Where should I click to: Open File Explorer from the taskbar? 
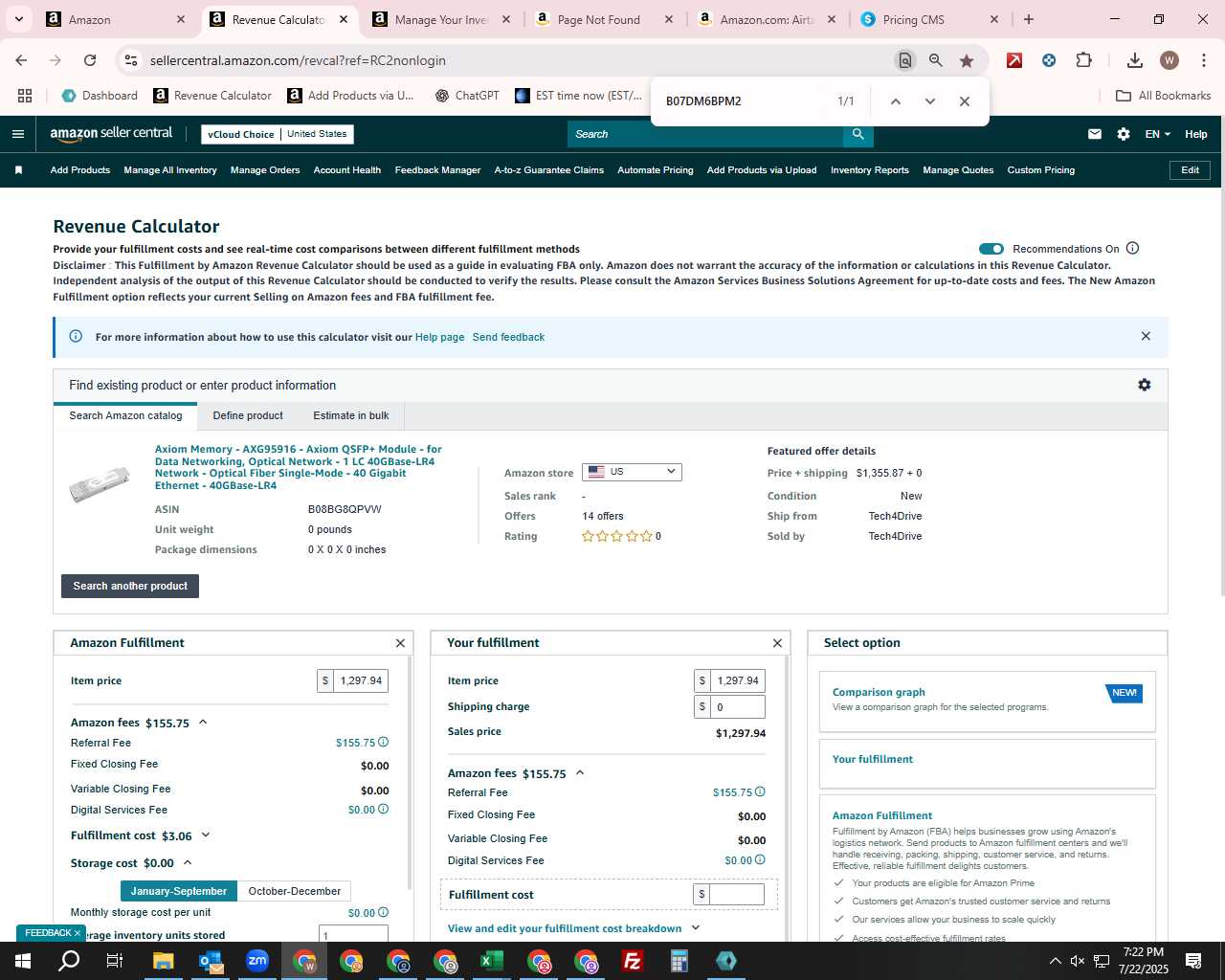pos(164,961)
